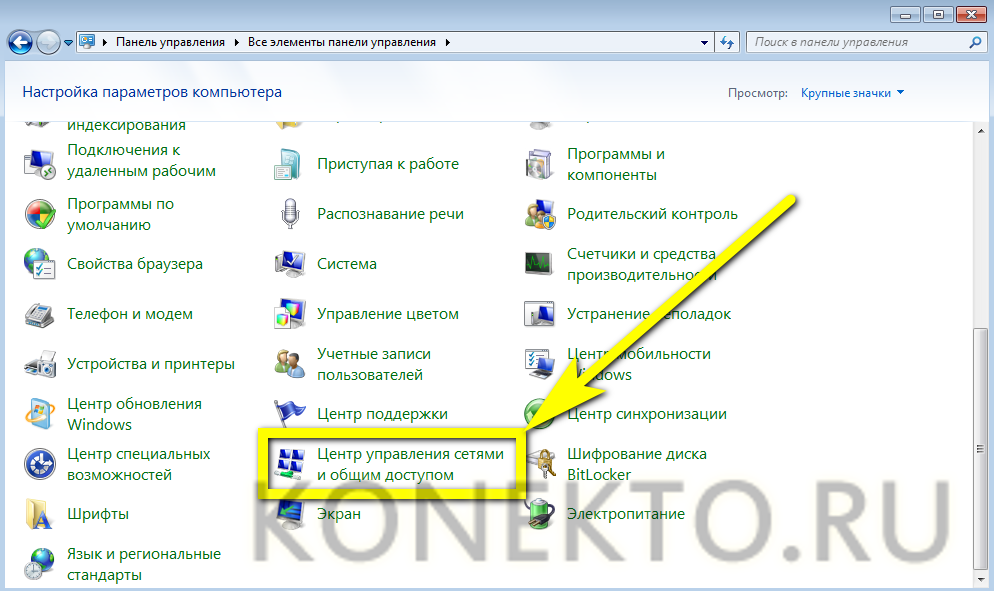Click the Speech Recognition microphone icon
Screen dimensions: 994x591
(290, 214)
